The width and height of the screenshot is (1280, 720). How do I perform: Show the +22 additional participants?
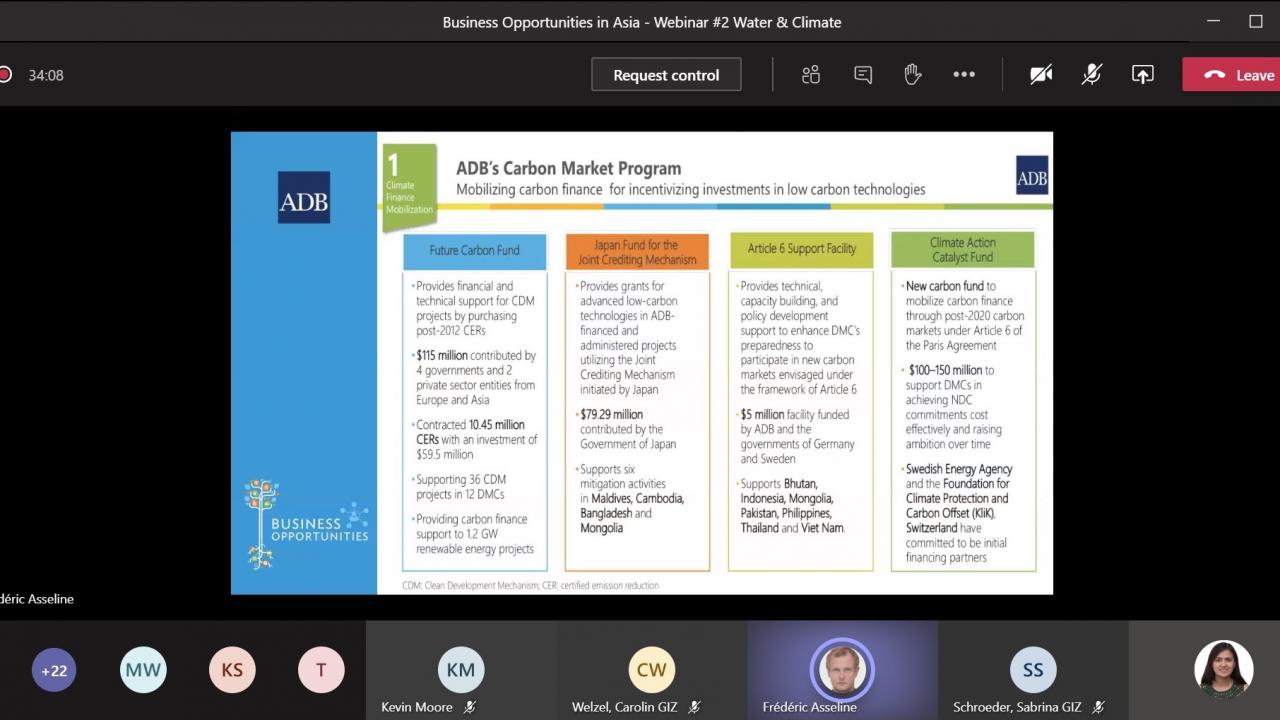pyautogui.click(x=54, y=670)
